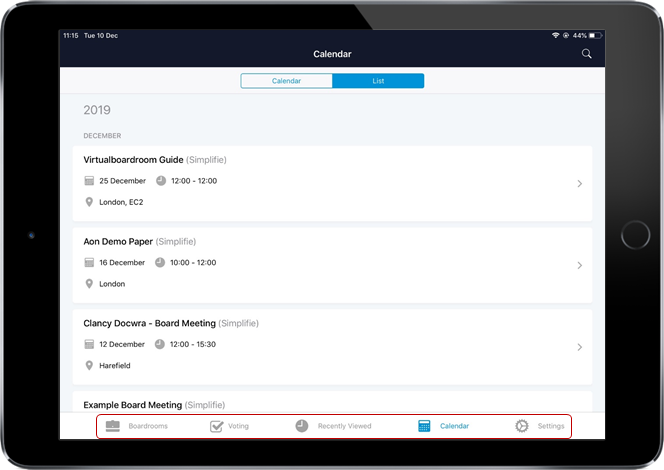The width and height of the screenshot is (664, 470).
Task: Click the location pin beside Harefield
Action: click(x=89, y=365)
